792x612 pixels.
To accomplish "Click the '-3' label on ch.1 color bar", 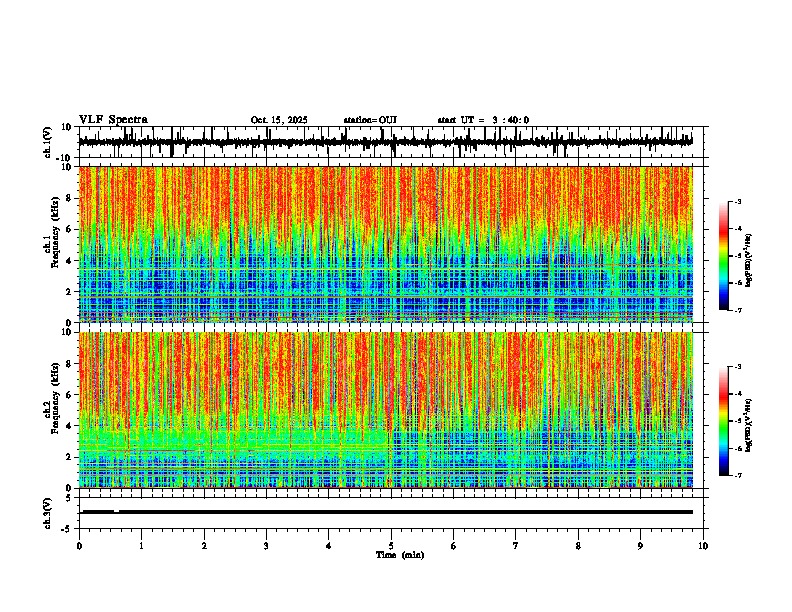I will coord(737,201).
